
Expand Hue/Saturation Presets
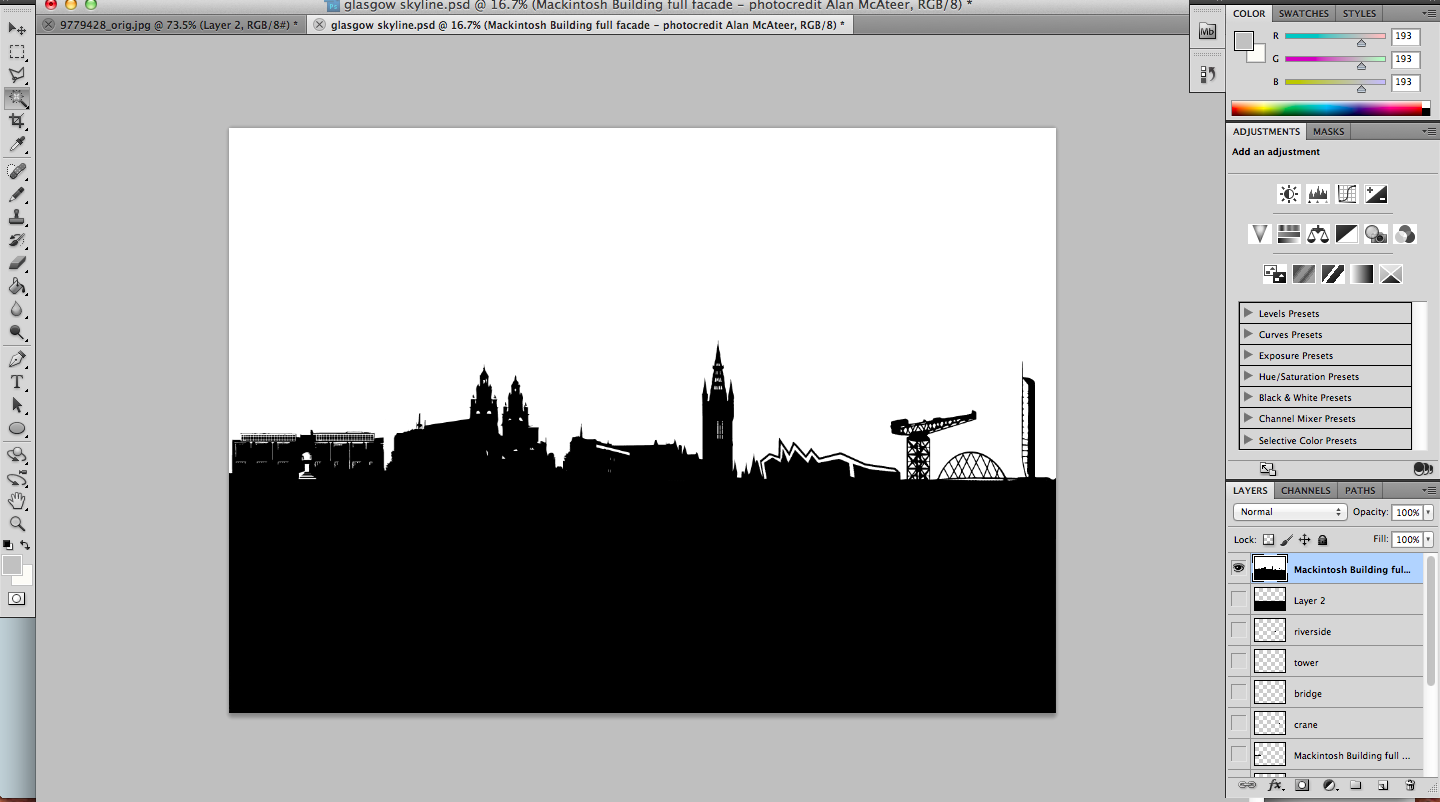(1248, 376)
